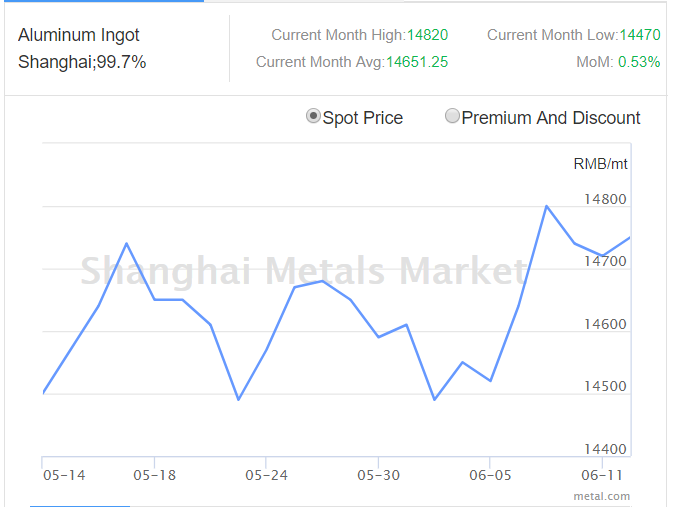Click the Shanghai Metals Market watermark

click(303, 270)
